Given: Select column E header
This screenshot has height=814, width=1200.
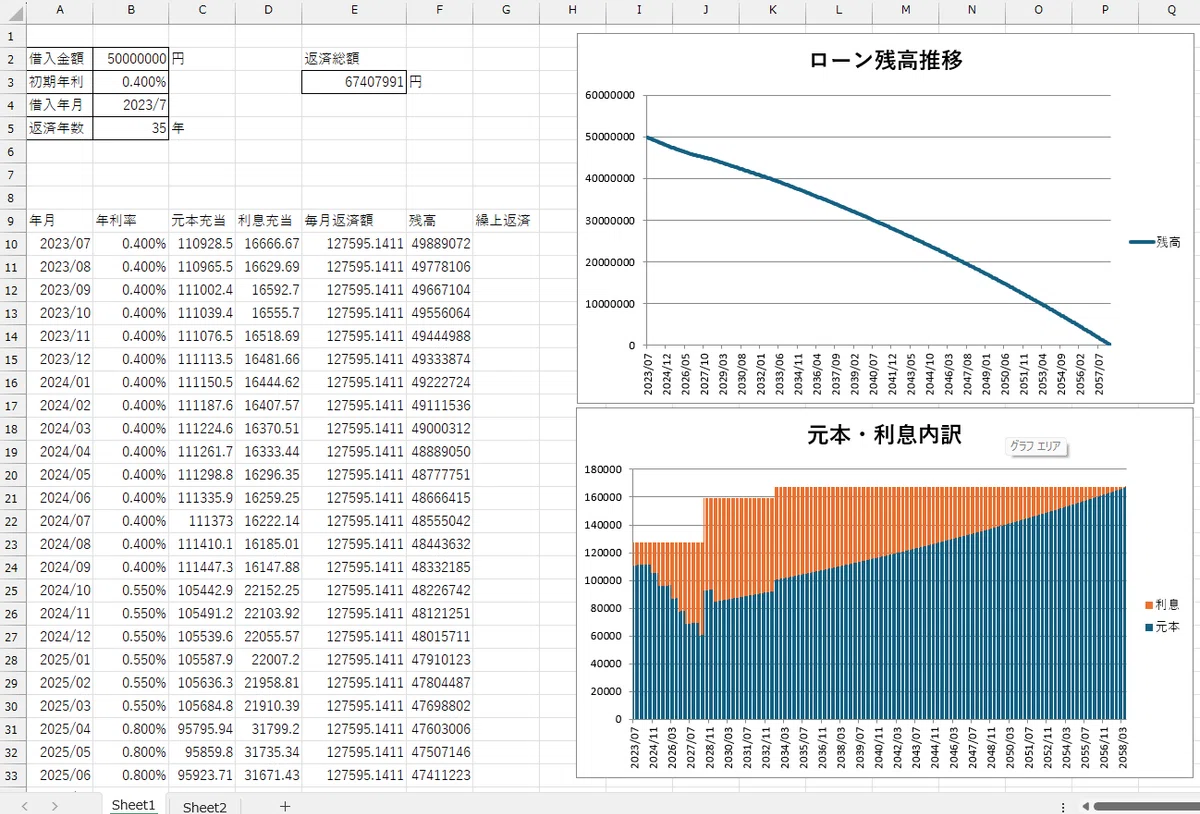Looking at the screenshot, I should click(x=354, y=10).
